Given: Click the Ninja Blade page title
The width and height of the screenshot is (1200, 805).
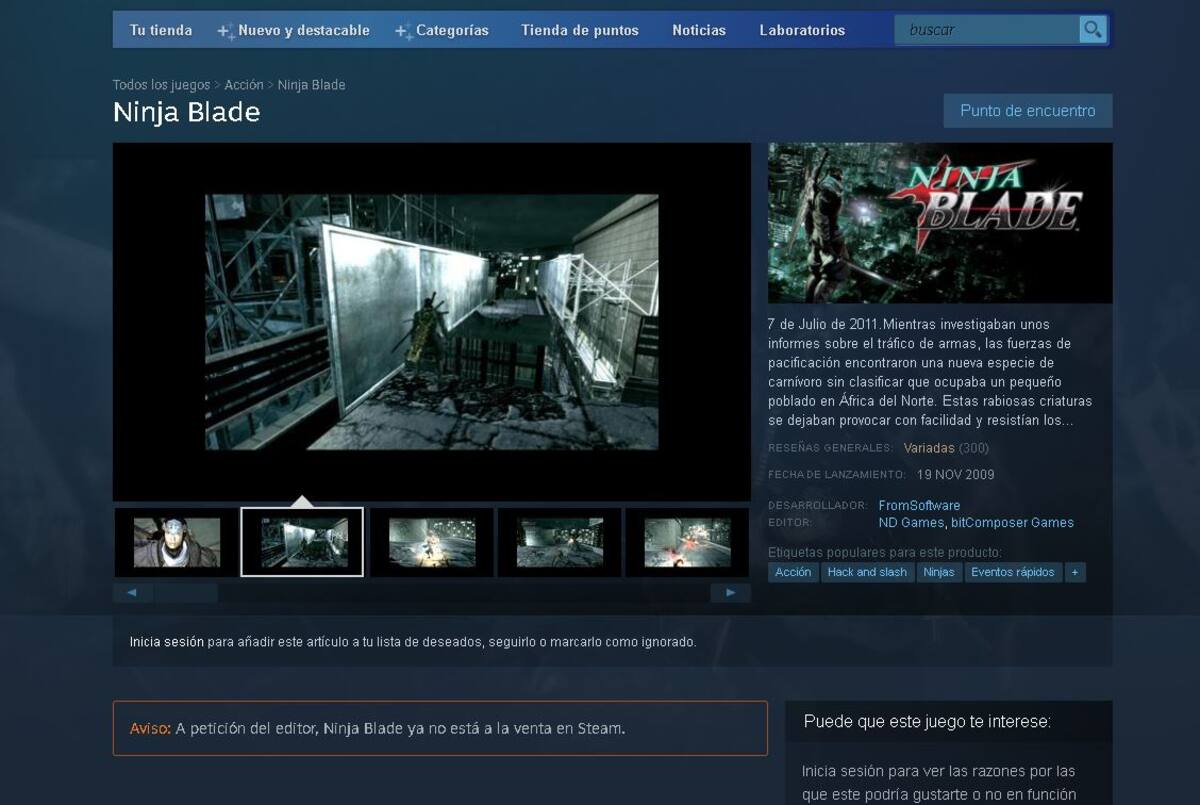Looking at the screenshot, I should pyautogui.click(x=187, y=112).
